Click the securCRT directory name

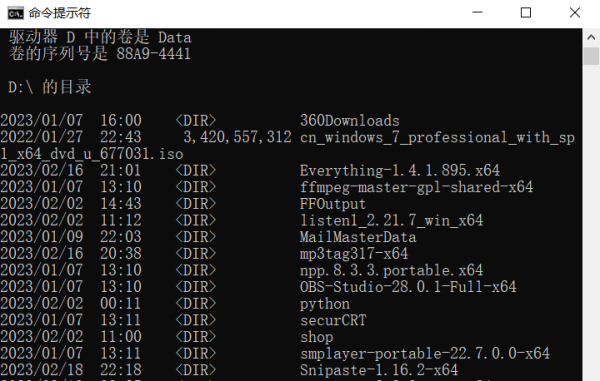[x=333, y=320]
